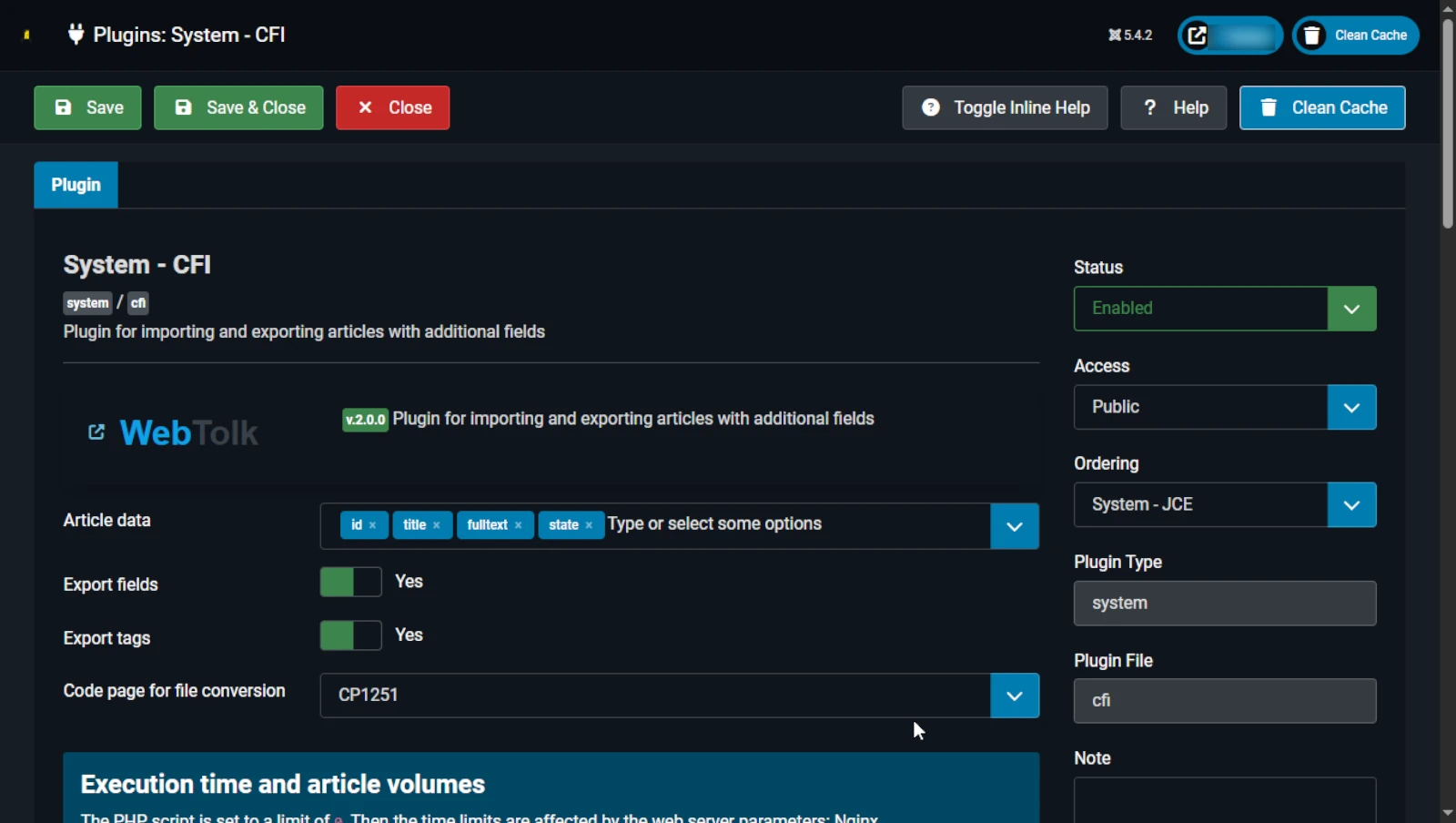Toggle the Export fields switch
Image resolution: width=1456 pixels, height=823 pixels.
point(350,582)
